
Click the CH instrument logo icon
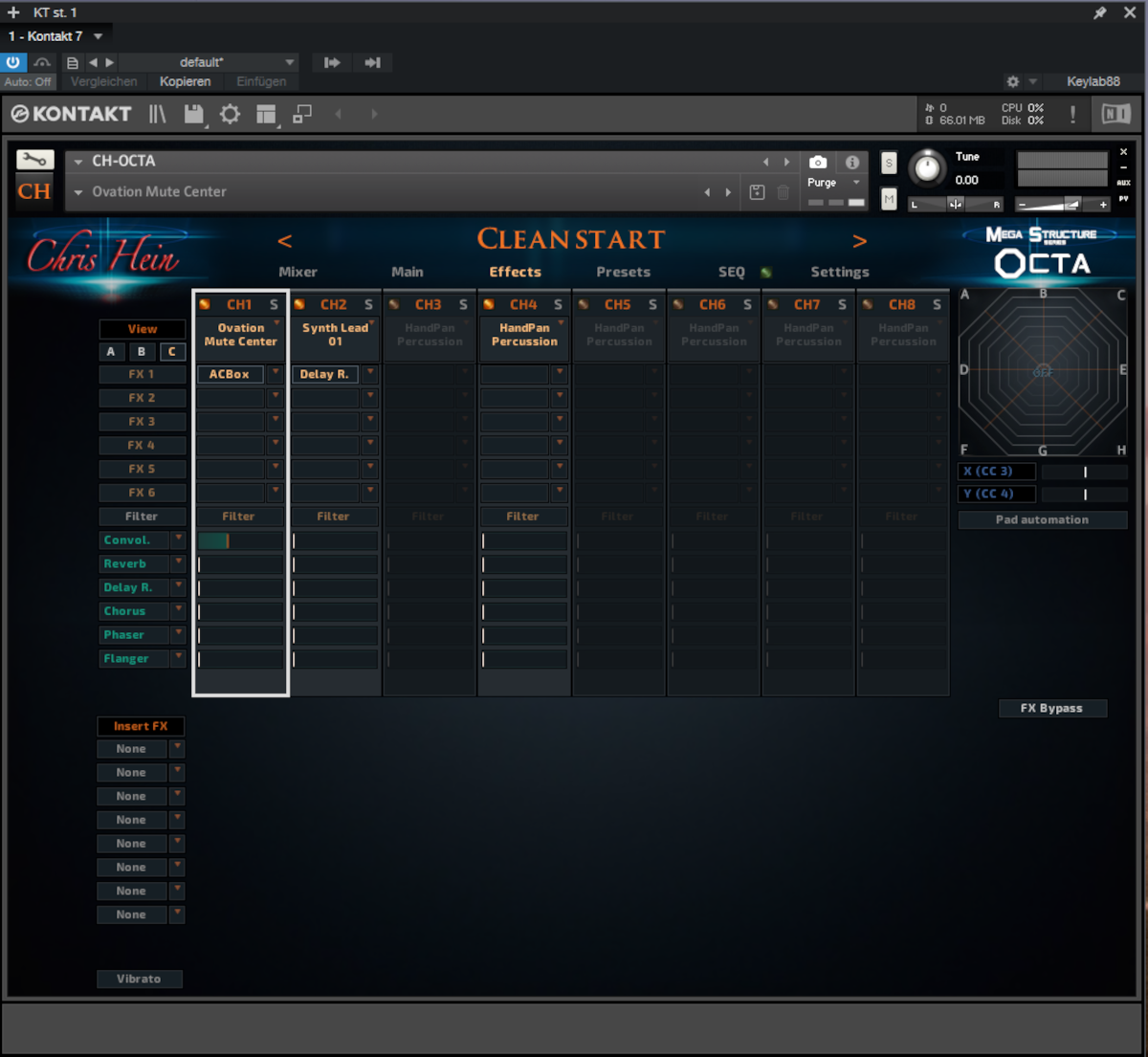click(x=34, y=191)
